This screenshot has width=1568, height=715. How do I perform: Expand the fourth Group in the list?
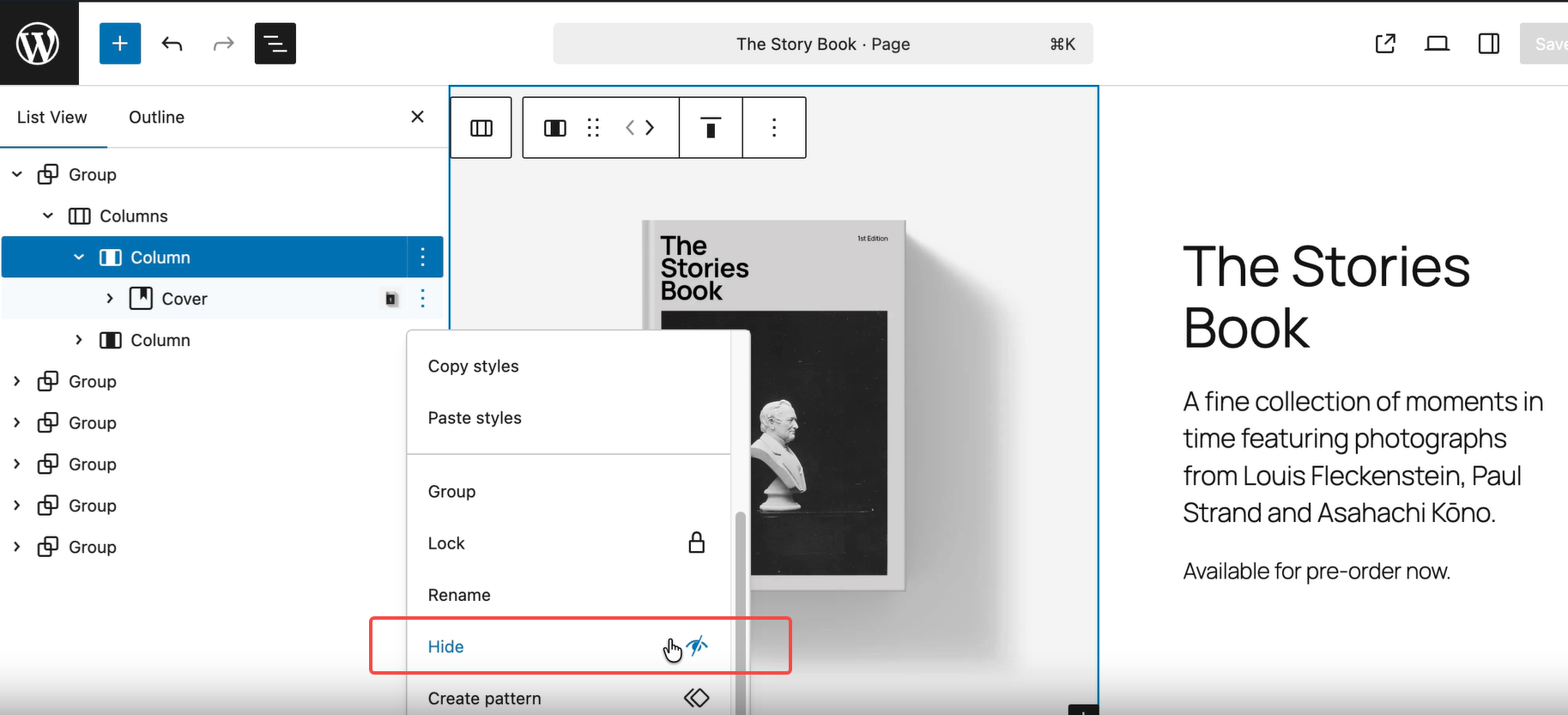[16, 464]
